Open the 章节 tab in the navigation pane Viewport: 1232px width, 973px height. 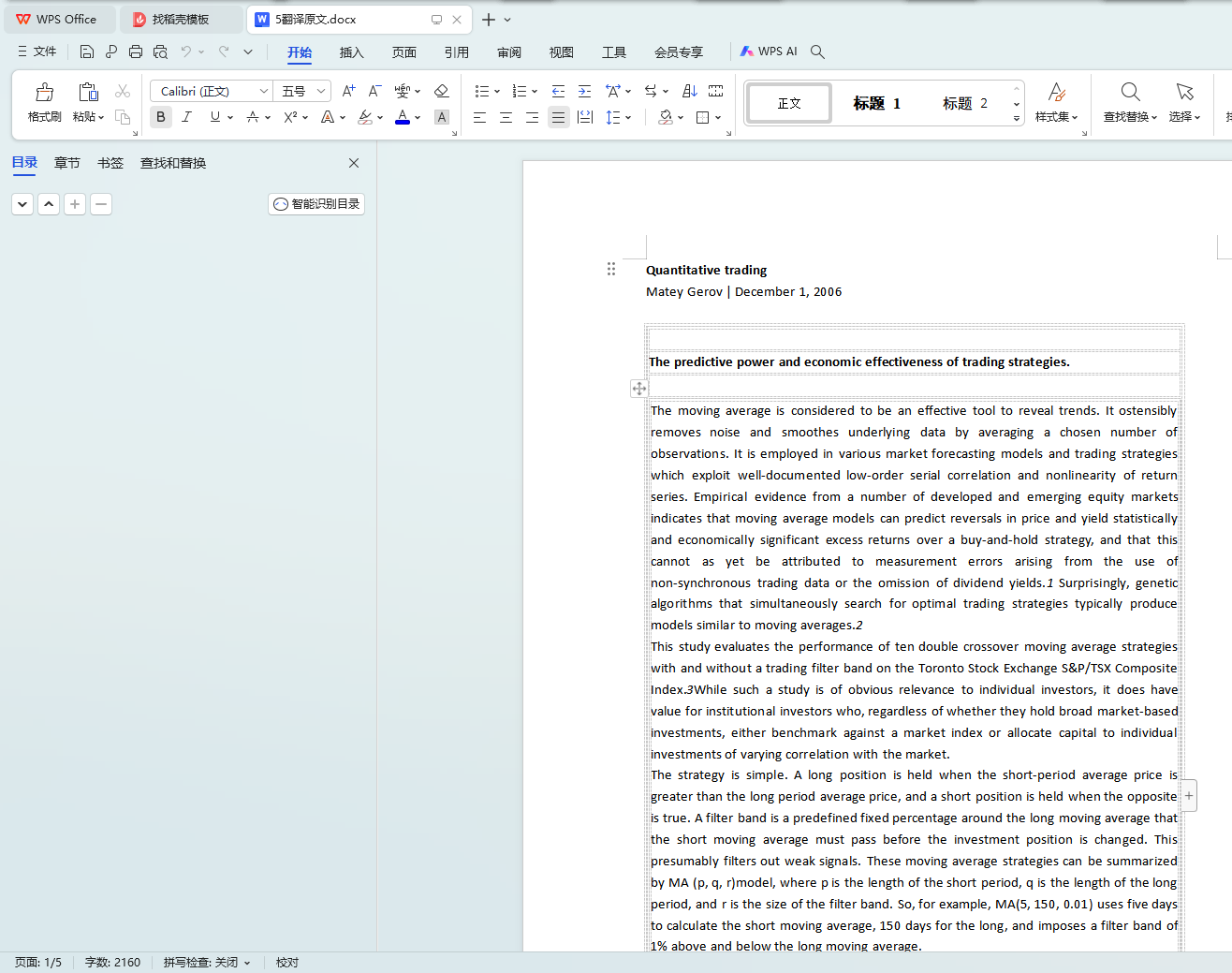click(67, 163)
